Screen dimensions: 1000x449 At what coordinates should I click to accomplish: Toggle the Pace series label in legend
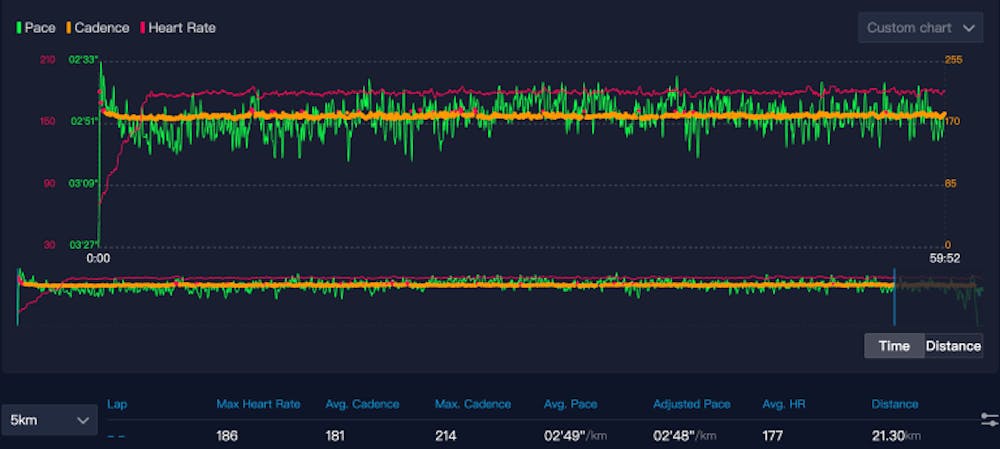(40, 28)
